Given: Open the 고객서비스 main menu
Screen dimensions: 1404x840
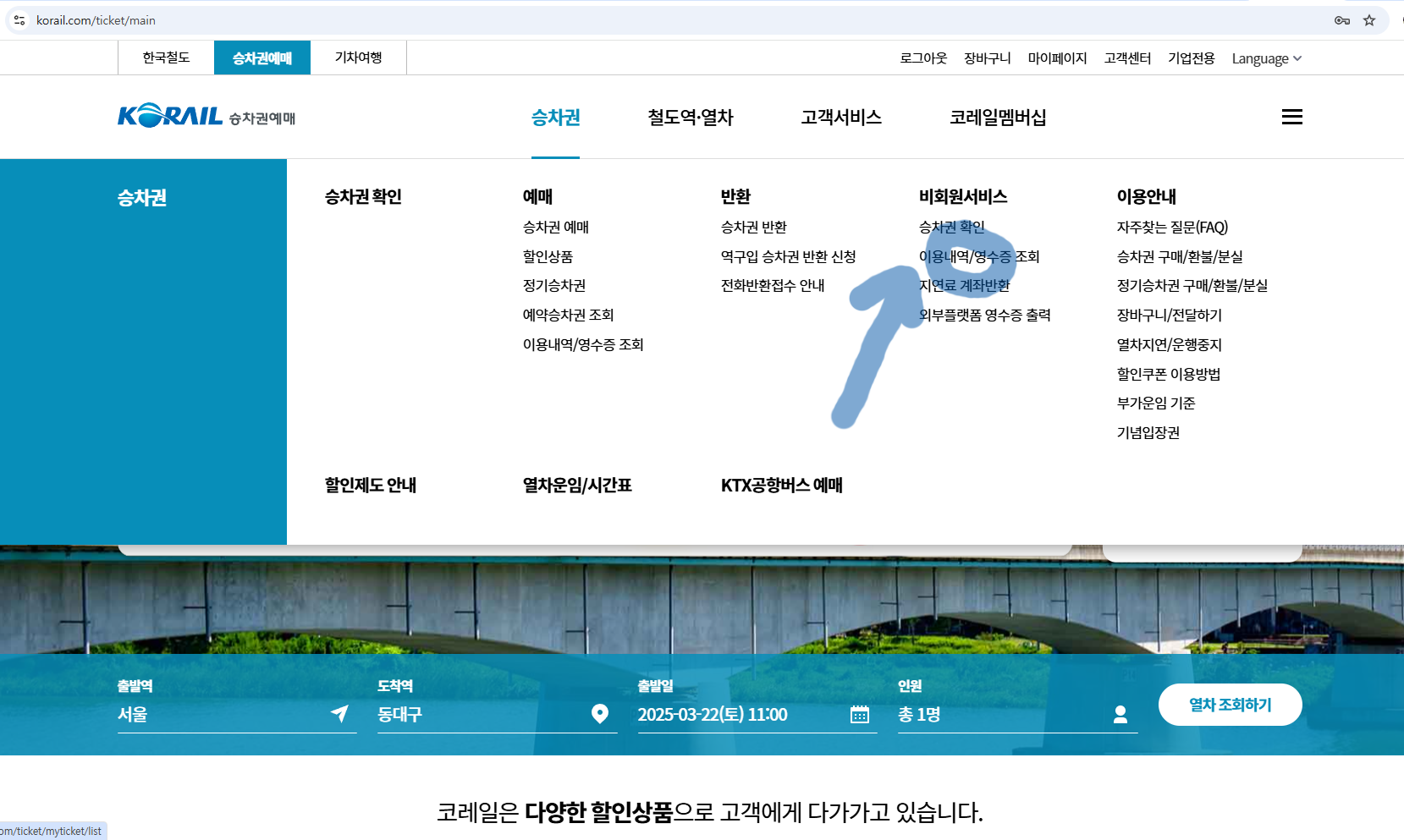Looking at the screenshot, I should click(841, 118).
